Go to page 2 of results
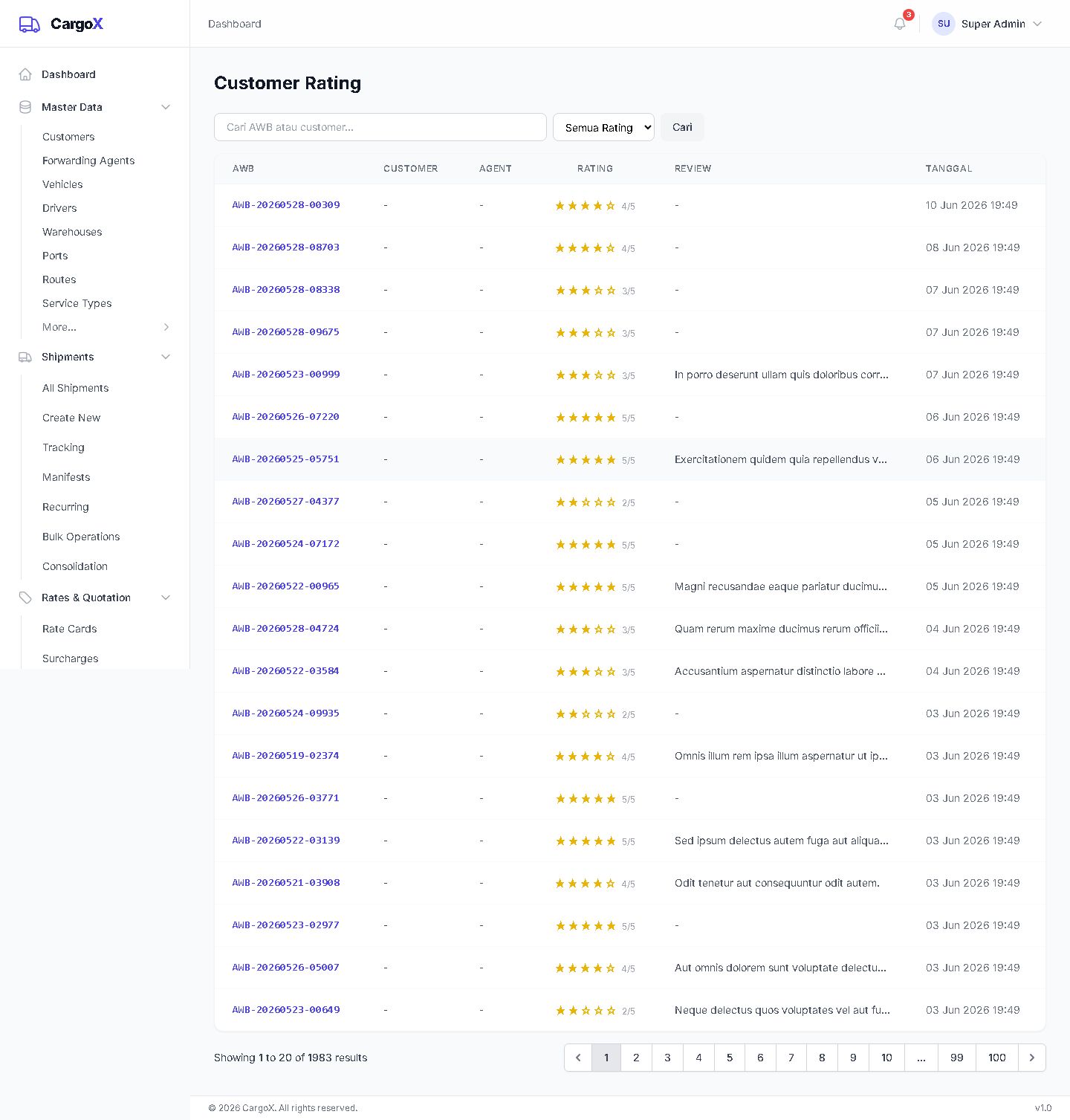This screenshot has width=1070, height=1120. 636,1058
